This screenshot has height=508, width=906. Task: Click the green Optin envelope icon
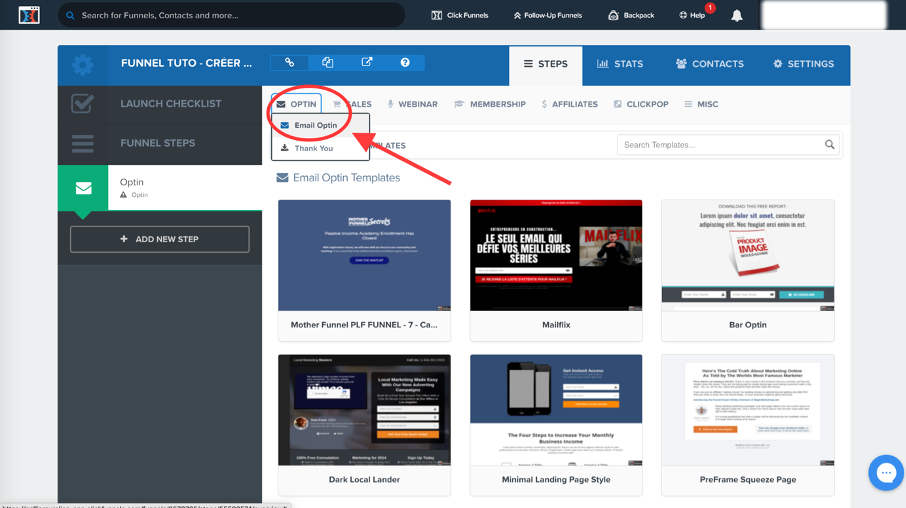(x=83, y=188)
